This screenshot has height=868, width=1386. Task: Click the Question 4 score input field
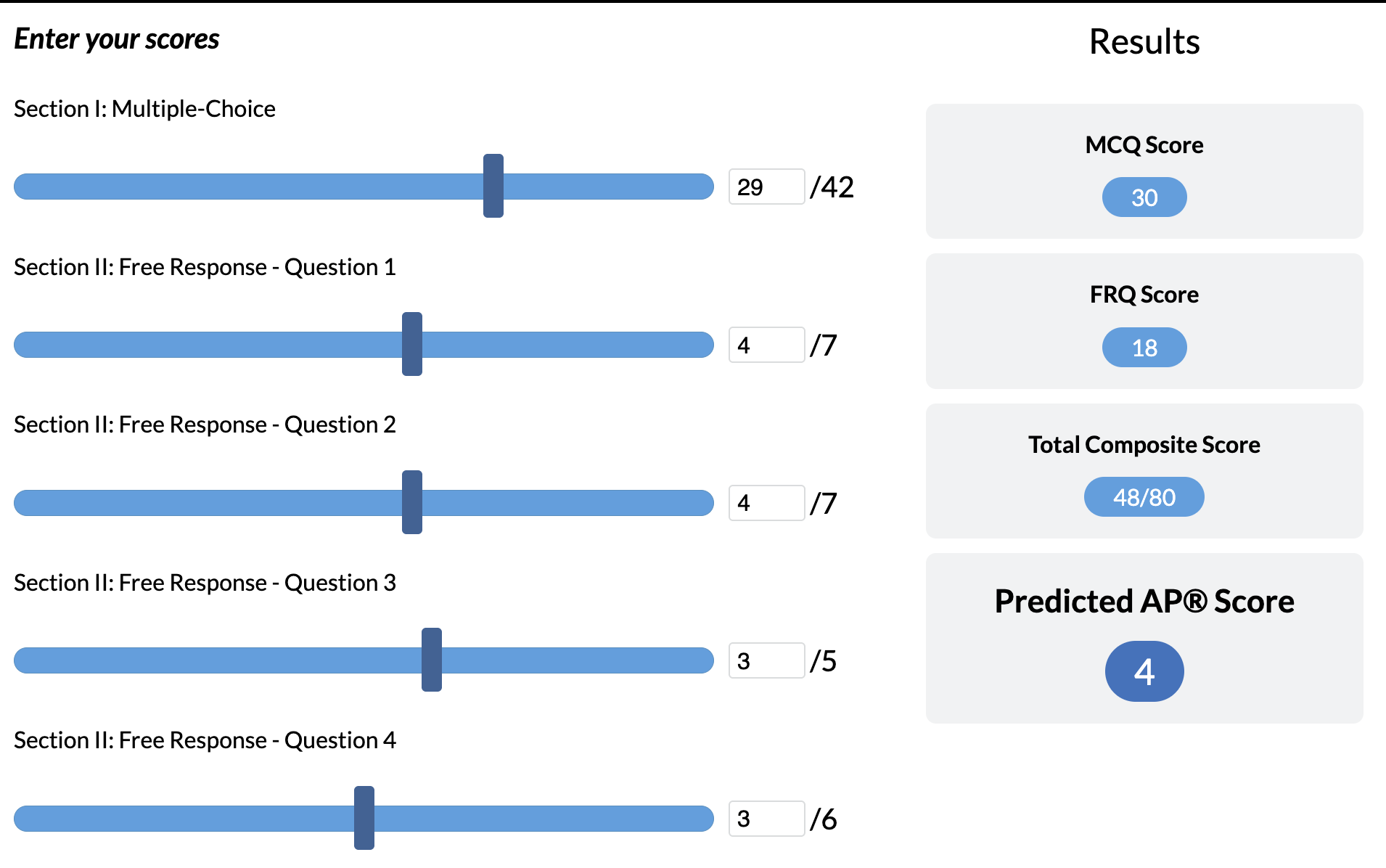coord(766,819)
